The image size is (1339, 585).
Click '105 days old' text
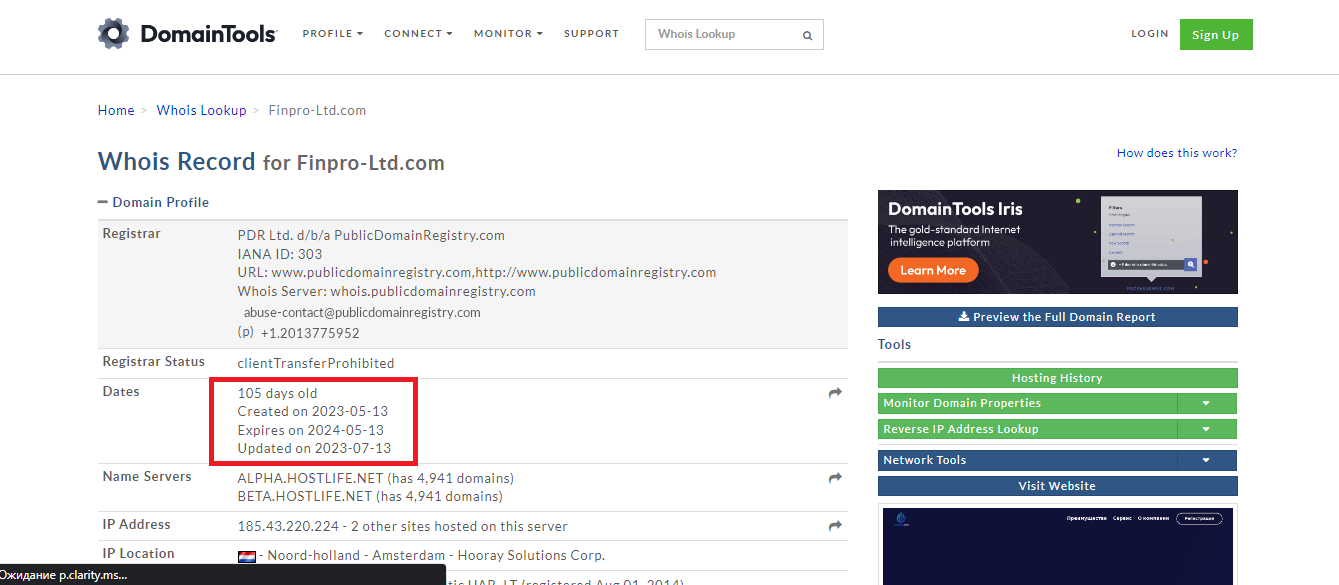coord(278,394)
